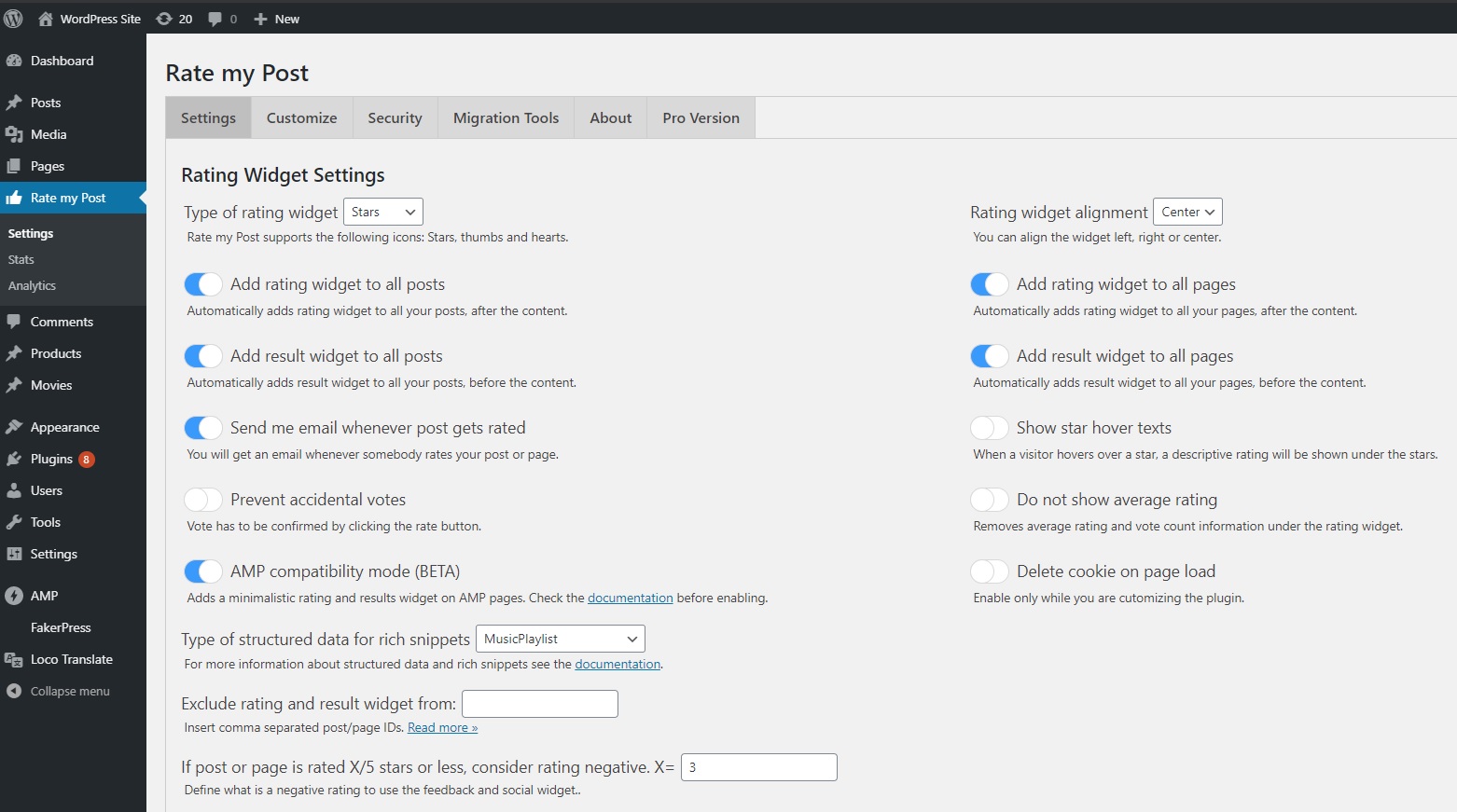Open Type of rating widget dropdown
Image resolution: width=1457 pixels, height=812 pixels.
(x=382, y=212)
